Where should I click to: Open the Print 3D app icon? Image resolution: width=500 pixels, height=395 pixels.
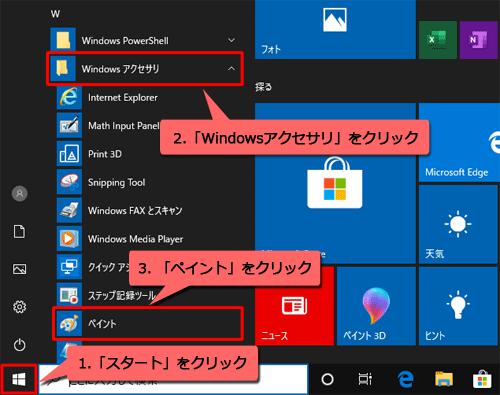point(69,154)
